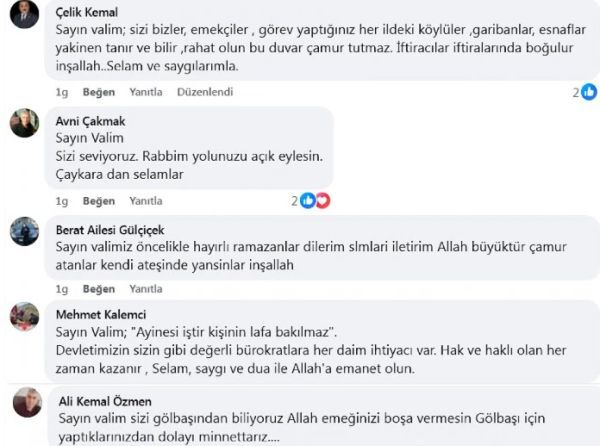Toggle Beğen on Çelik Kemal's comment
Image resolution: width=600 pixels, height=446 pixels.
pyautogui.click(x=99, y=92)
